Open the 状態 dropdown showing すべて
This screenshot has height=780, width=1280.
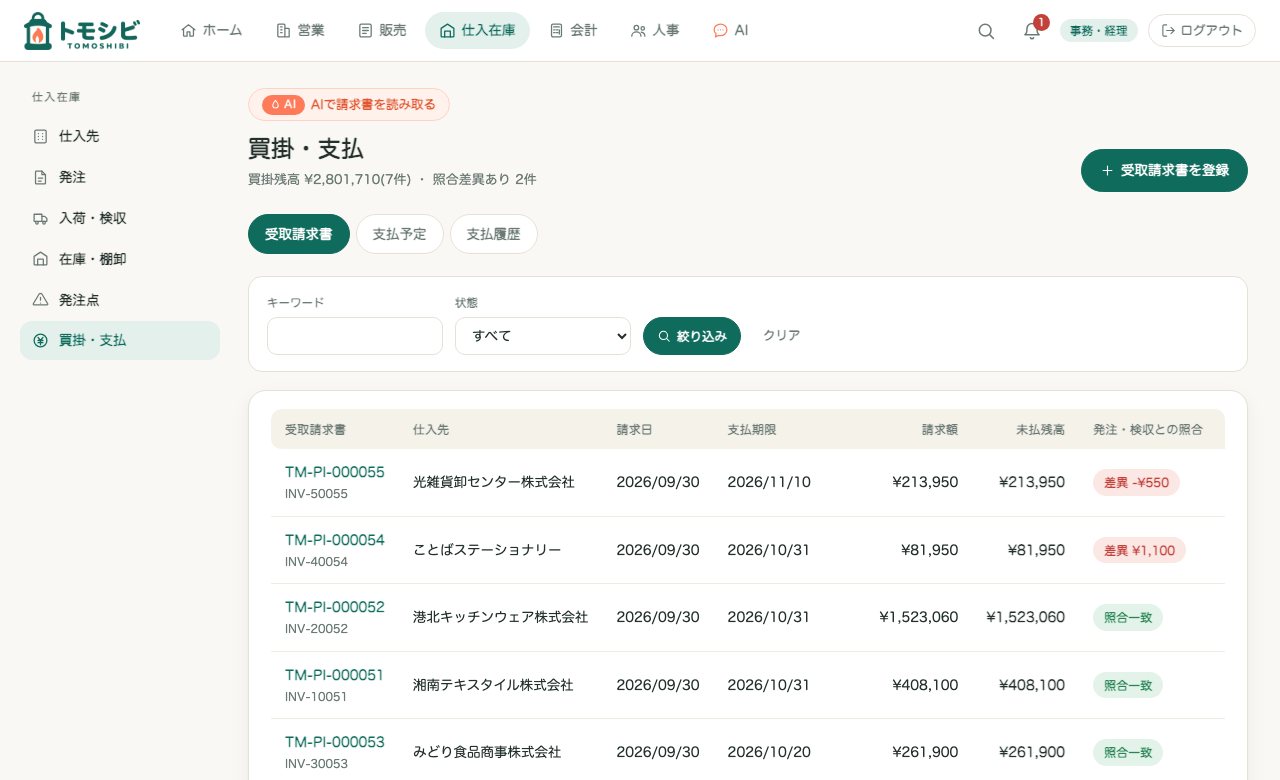[x=543, y=336]
